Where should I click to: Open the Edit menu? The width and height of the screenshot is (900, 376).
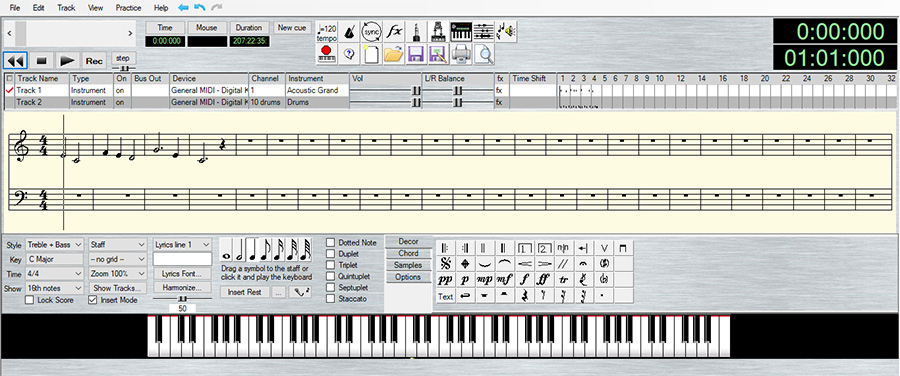click(x=38, y=8)
